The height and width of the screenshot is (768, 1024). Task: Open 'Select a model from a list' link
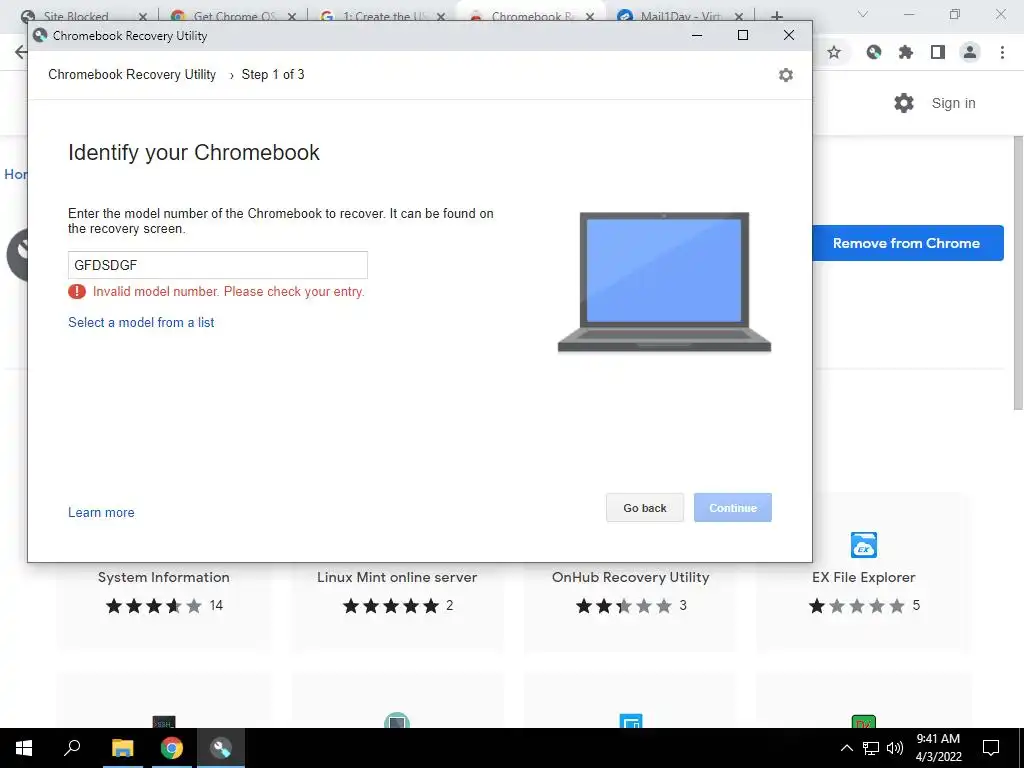click(x=141, y=323)
